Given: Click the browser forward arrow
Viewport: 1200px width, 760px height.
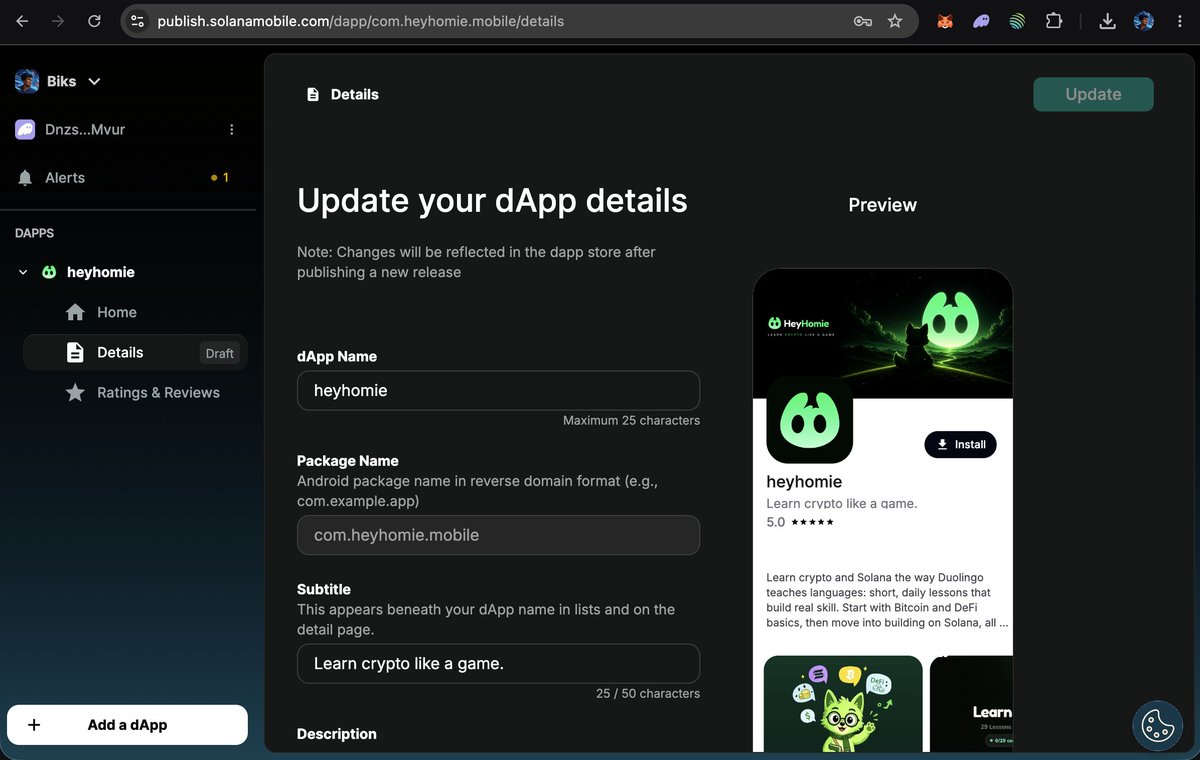Looking at the screenshot, I should click(x=58, y=20).
